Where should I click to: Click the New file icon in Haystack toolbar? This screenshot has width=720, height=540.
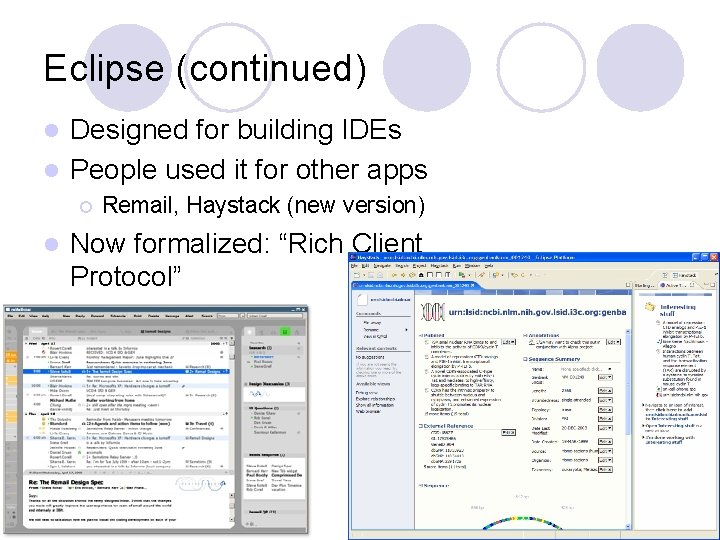point(357,275)
